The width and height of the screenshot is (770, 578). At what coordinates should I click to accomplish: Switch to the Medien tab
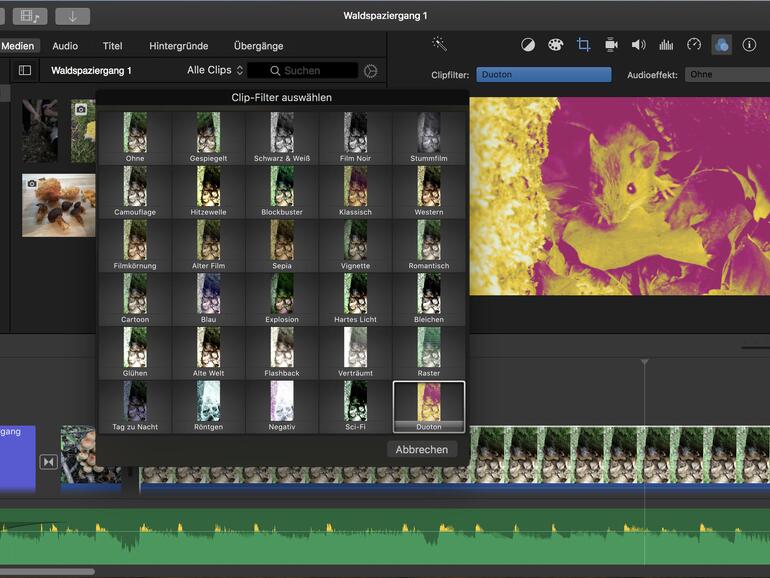point(18,46)
